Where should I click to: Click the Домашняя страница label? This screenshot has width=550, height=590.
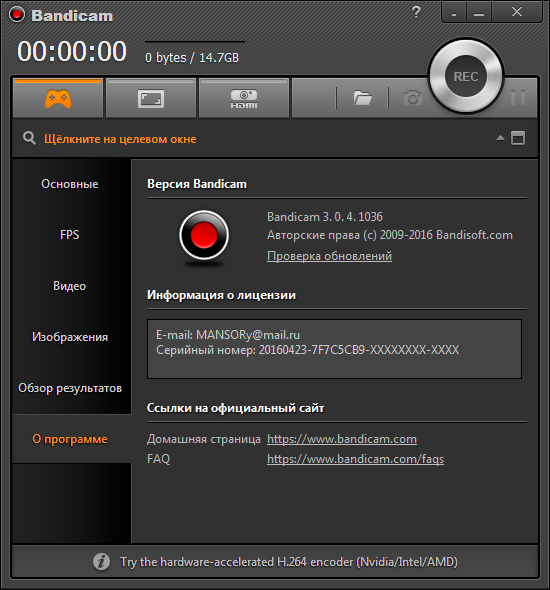(x=204, y=439)
